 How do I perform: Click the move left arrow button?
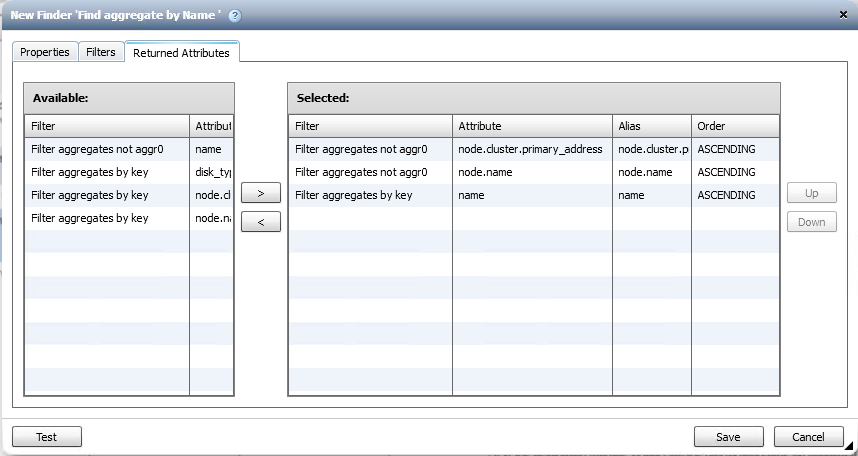coord(261,222)
